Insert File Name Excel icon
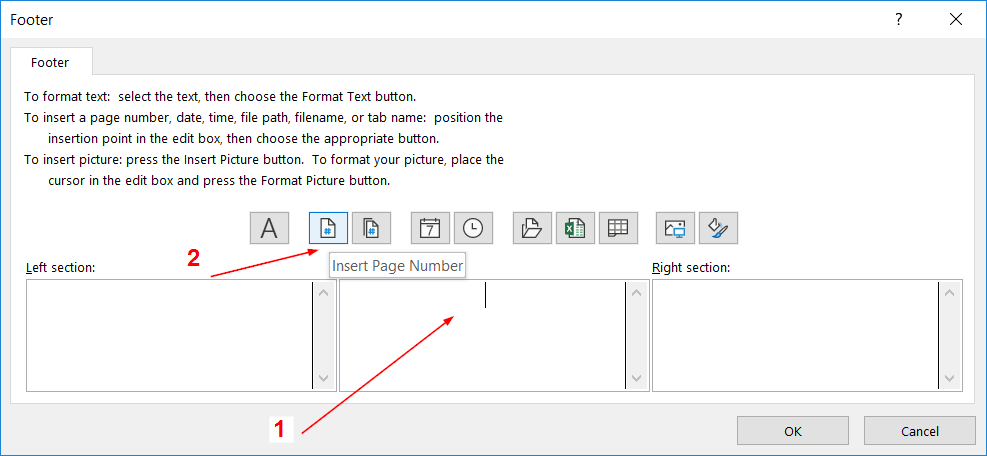 coord(576,228)
